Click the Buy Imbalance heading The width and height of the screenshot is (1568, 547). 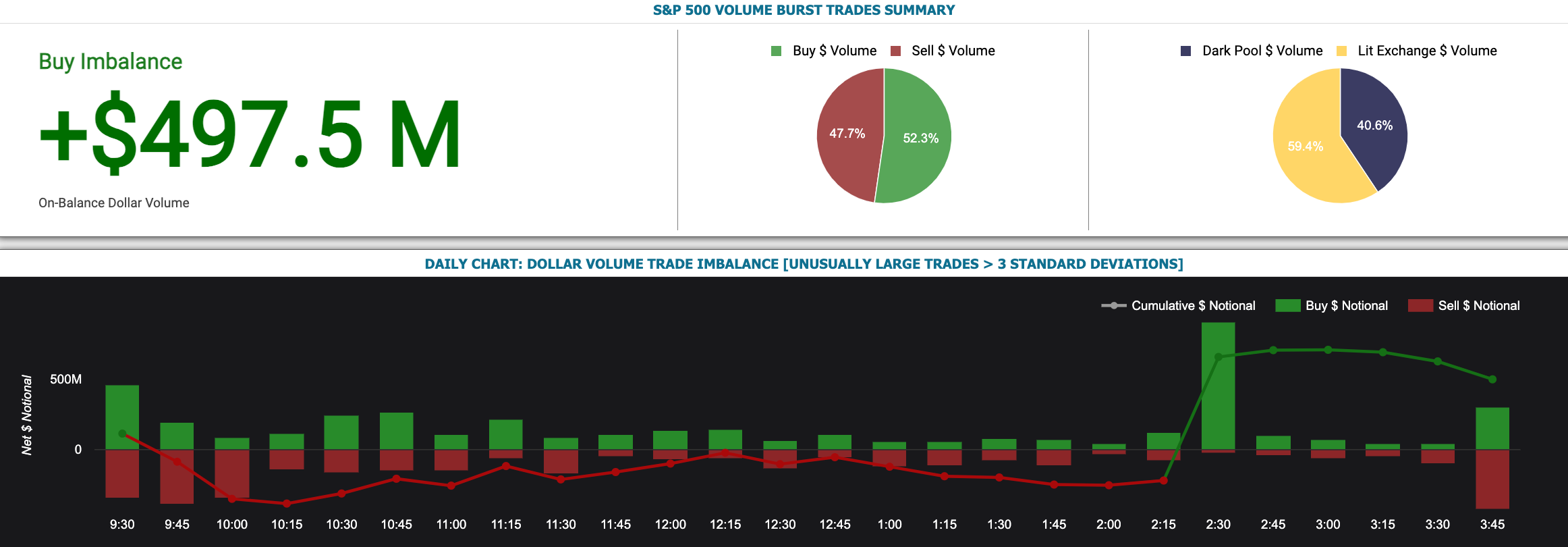pyautogui.click(x=111, y=61)
